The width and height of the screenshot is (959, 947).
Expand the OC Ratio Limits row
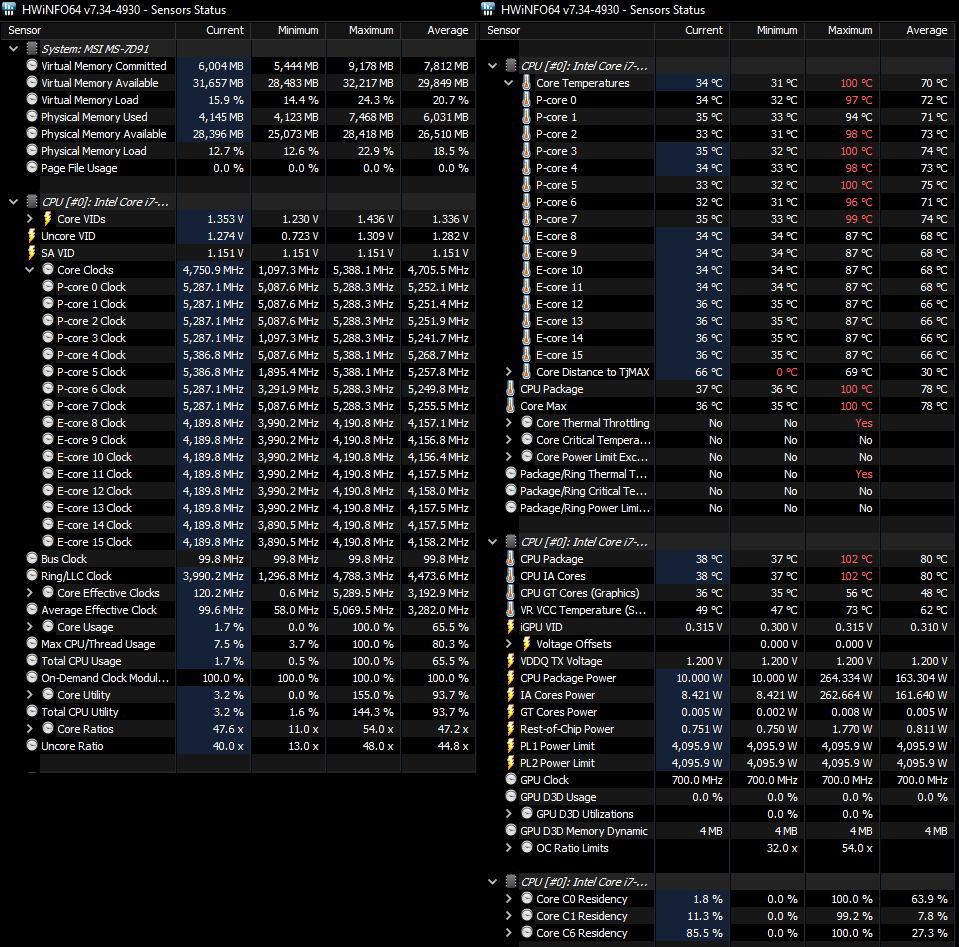tap(508, 847)
